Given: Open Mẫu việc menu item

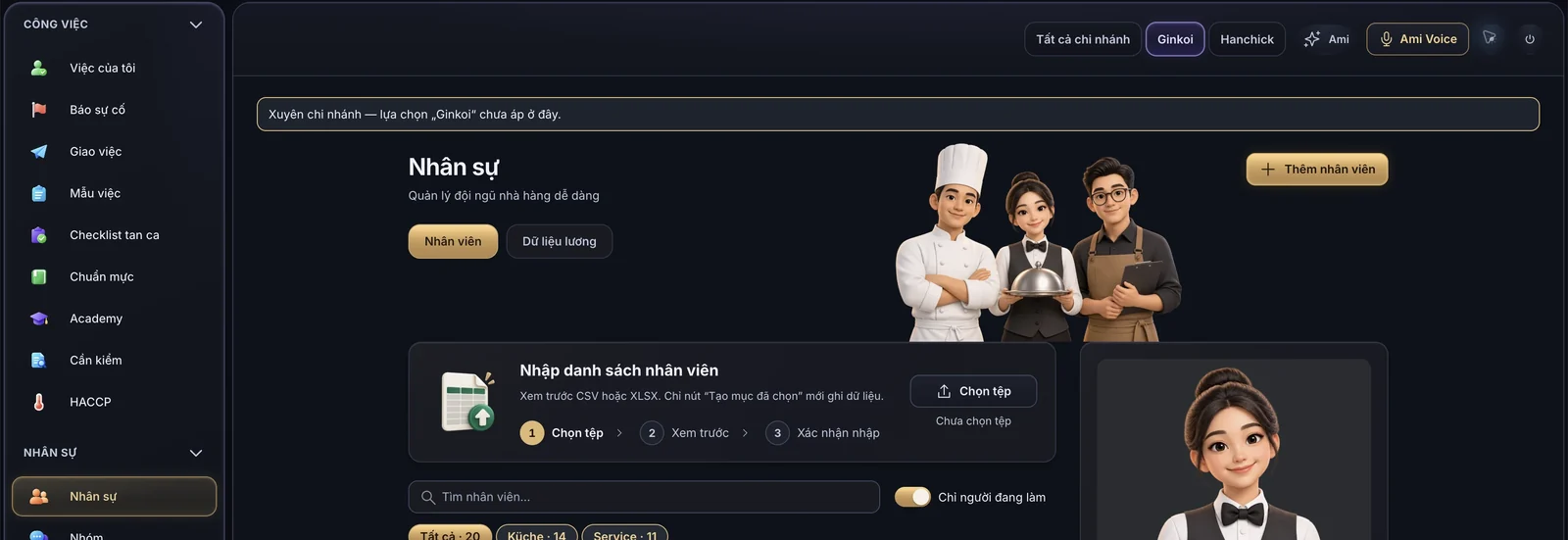Looking at the screenshot, I should tap(114, 193).
